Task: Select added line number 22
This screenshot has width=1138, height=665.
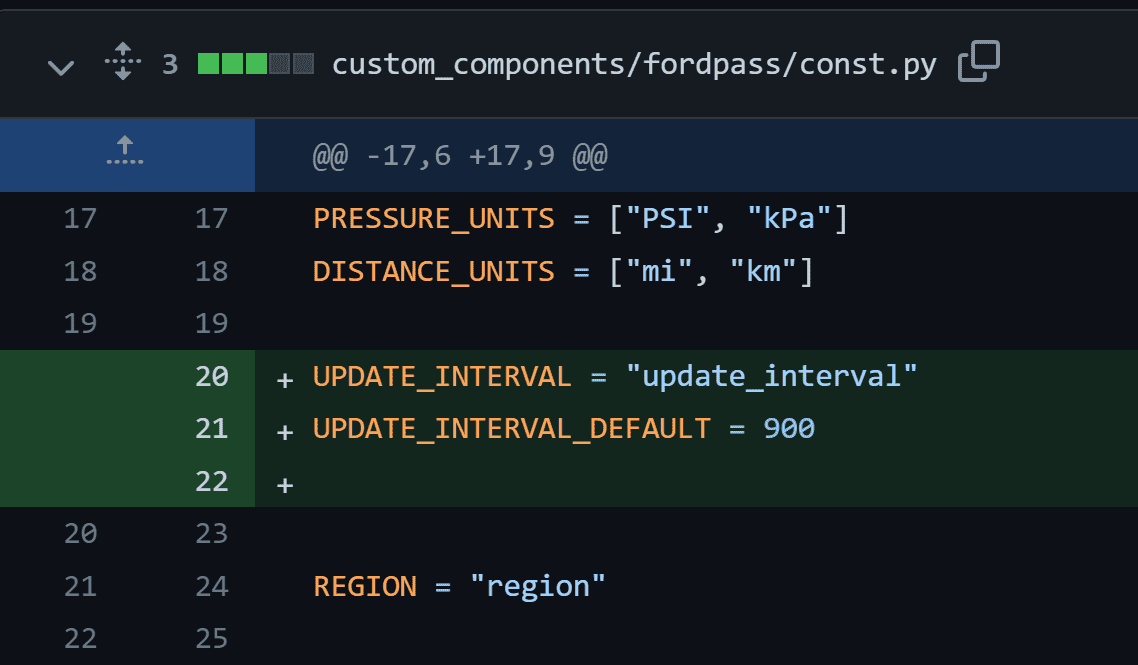Action: [211, 481]
